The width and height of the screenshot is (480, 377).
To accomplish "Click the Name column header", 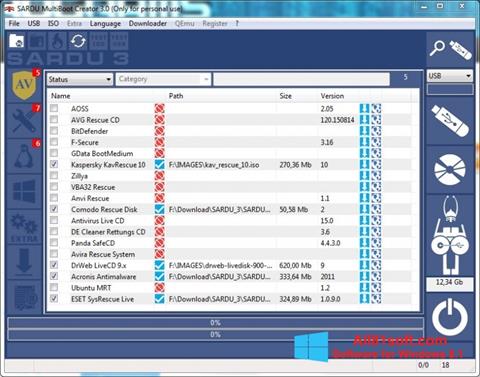I will click(61, 96).
